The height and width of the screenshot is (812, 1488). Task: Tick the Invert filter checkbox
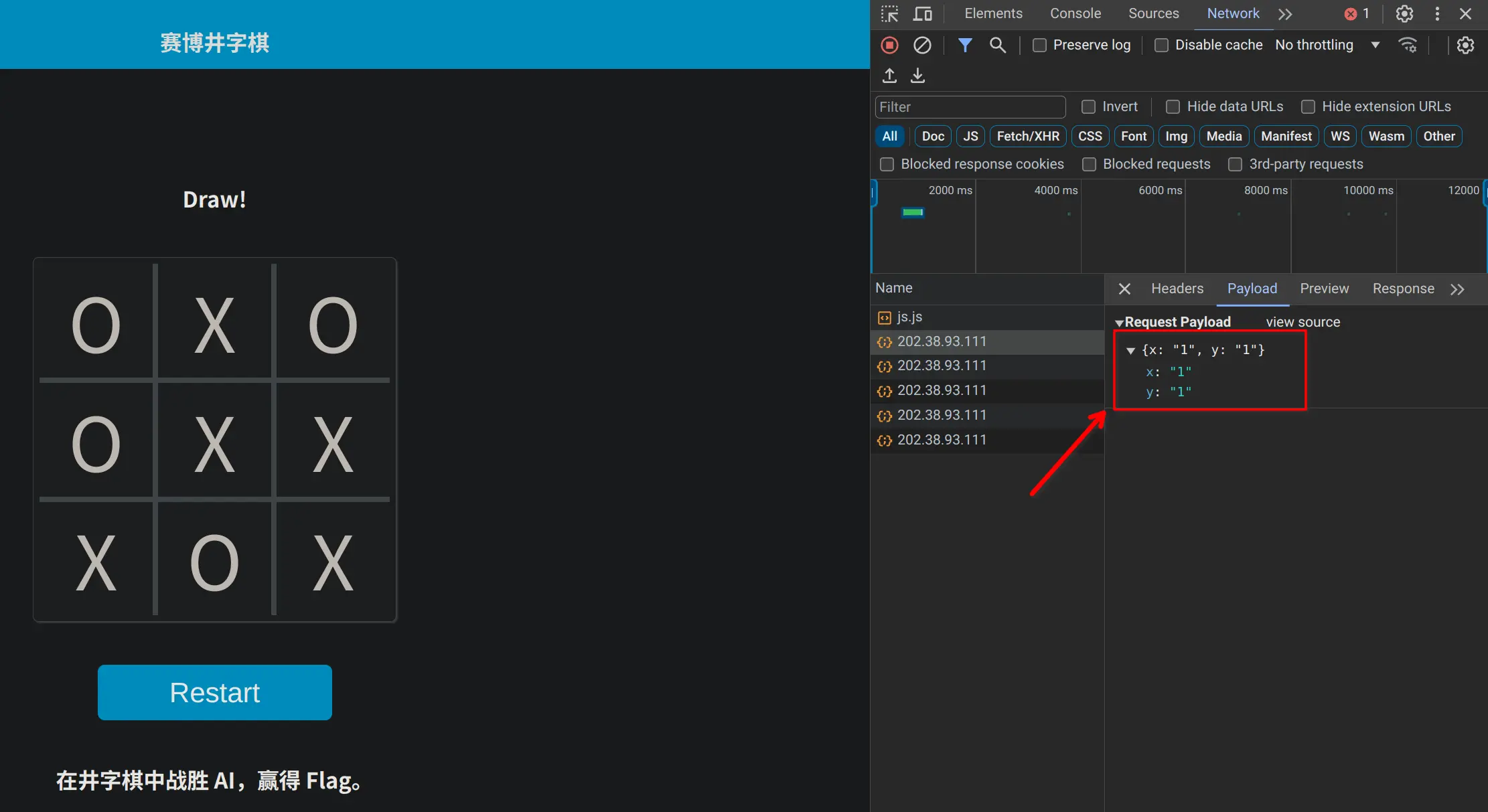pos(1088,106)
